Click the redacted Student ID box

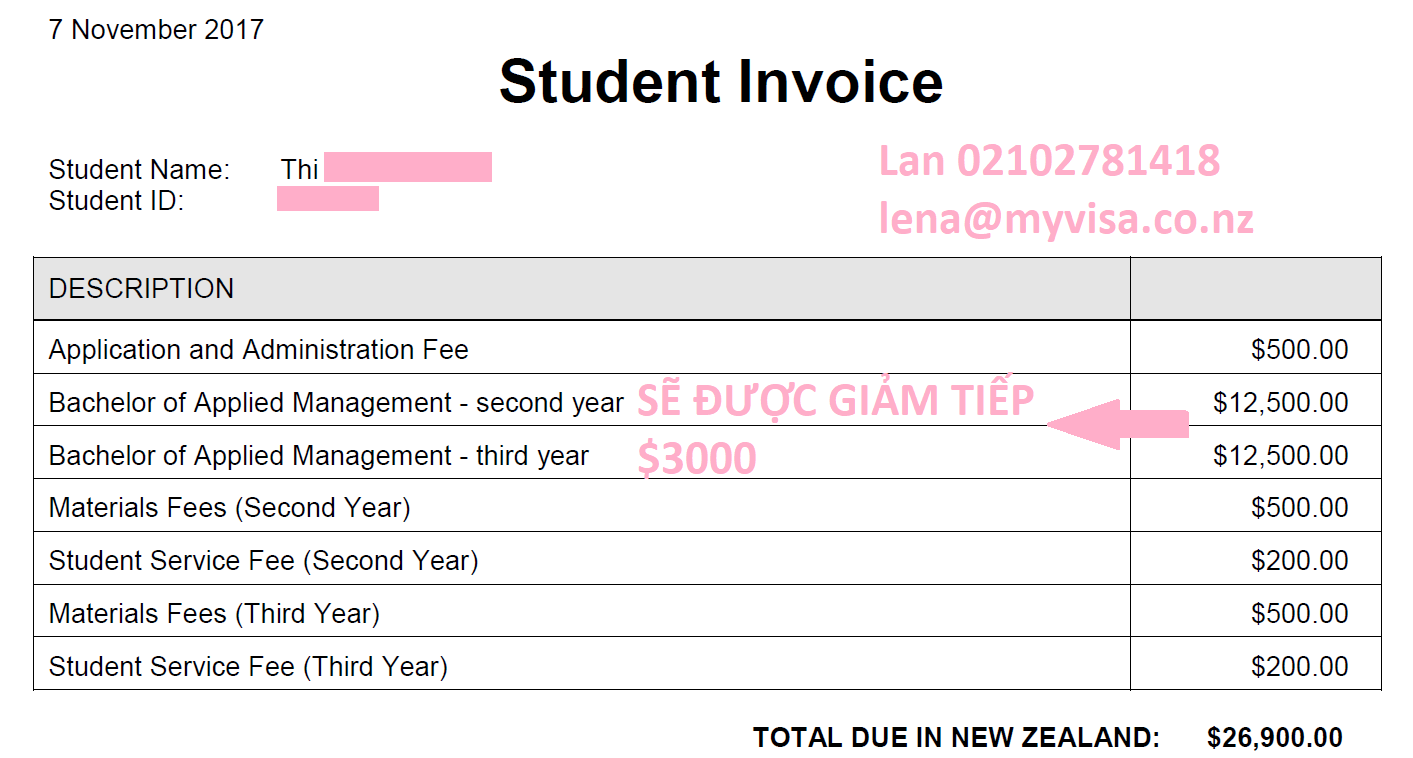pos(328,198)
